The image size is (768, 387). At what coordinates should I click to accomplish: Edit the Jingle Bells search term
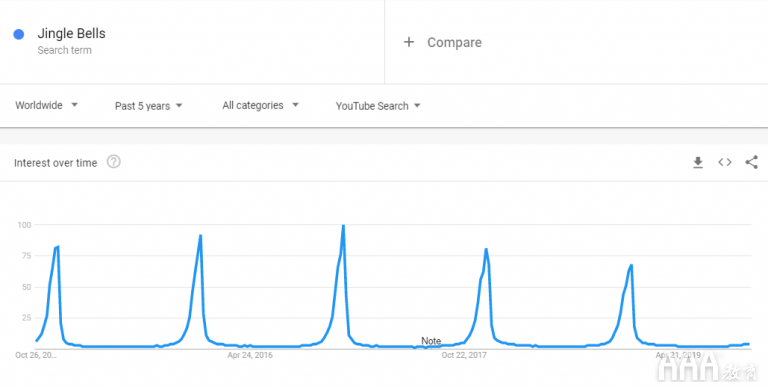point(72,33)
